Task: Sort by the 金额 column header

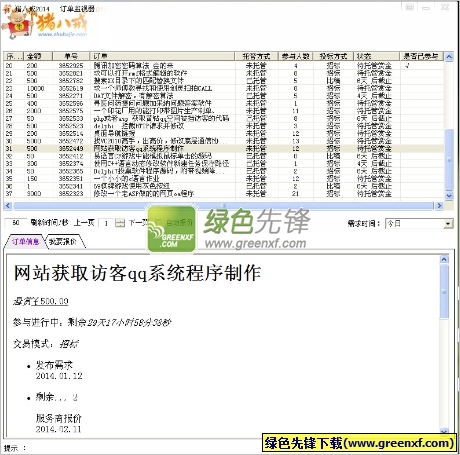Action: point(38,56)
